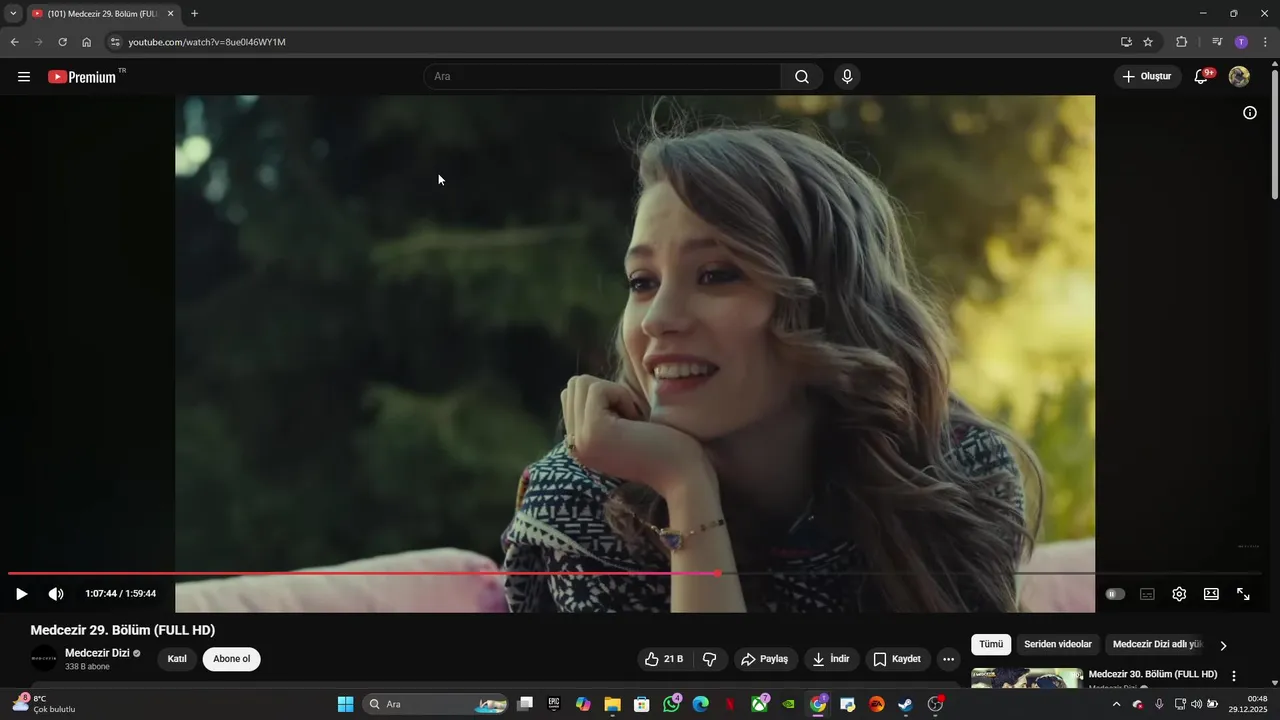The width and height of the screenshot is (1280, 720).
Task: Like the video with 21 B
Action: (x=664, y=659)
